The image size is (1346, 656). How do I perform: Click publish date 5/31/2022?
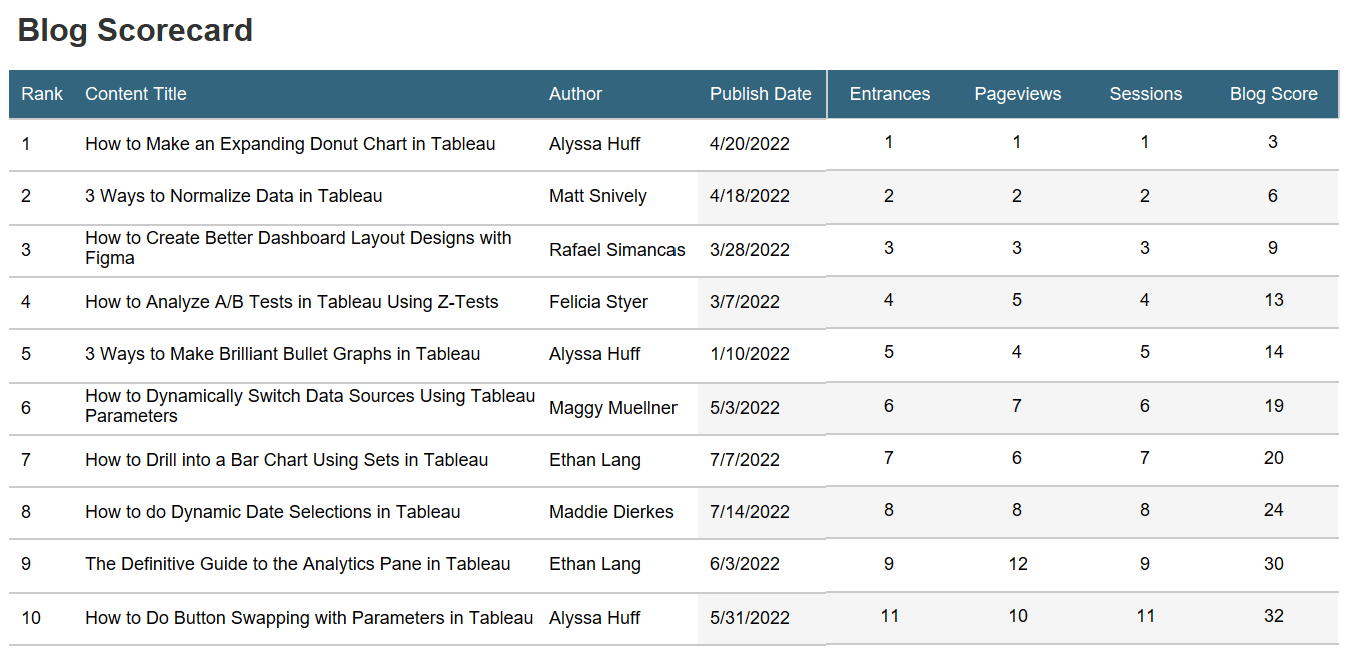pyautogui.click(x=750, y=618)
